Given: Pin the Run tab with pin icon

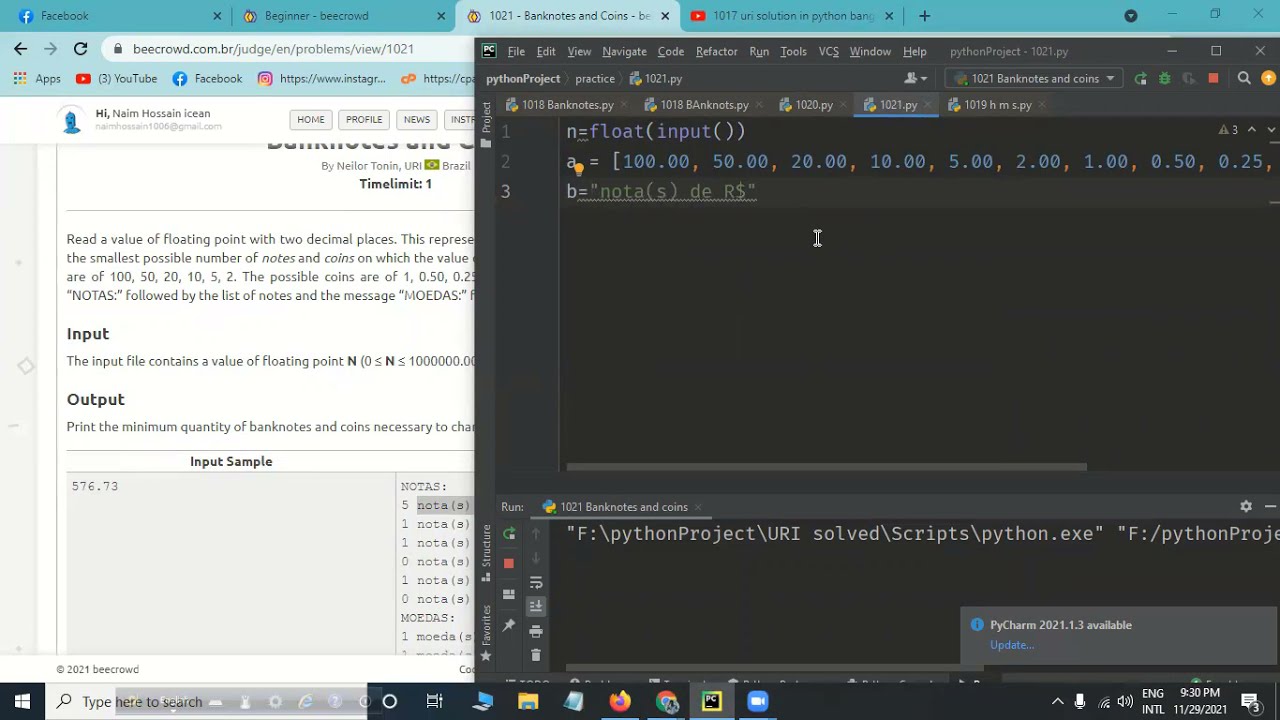Looking at the screenshot, I should [x=509, y=625].
